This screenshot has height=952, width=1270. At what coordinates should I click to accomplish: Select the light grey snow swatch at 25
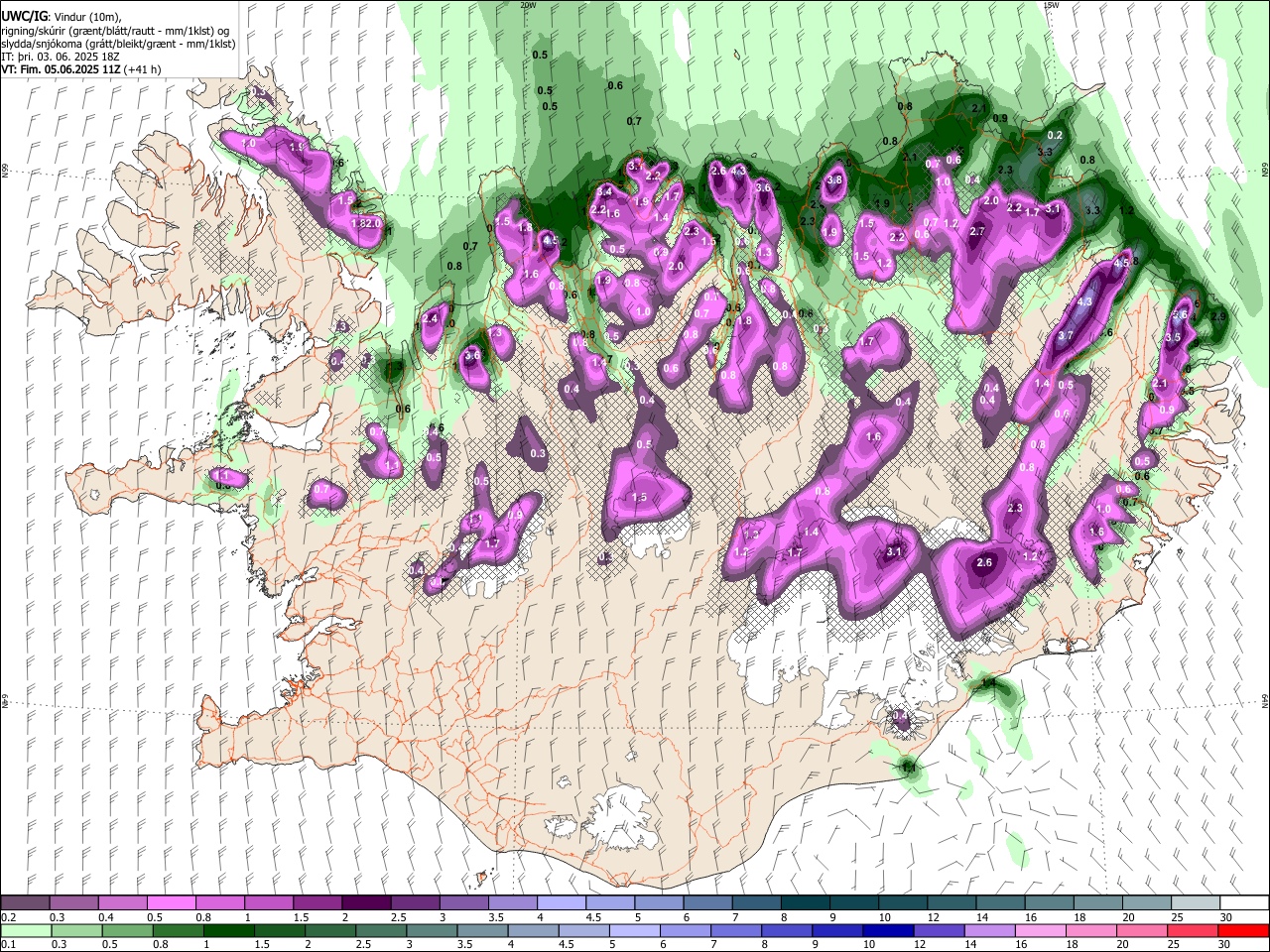coord(1196,902)
